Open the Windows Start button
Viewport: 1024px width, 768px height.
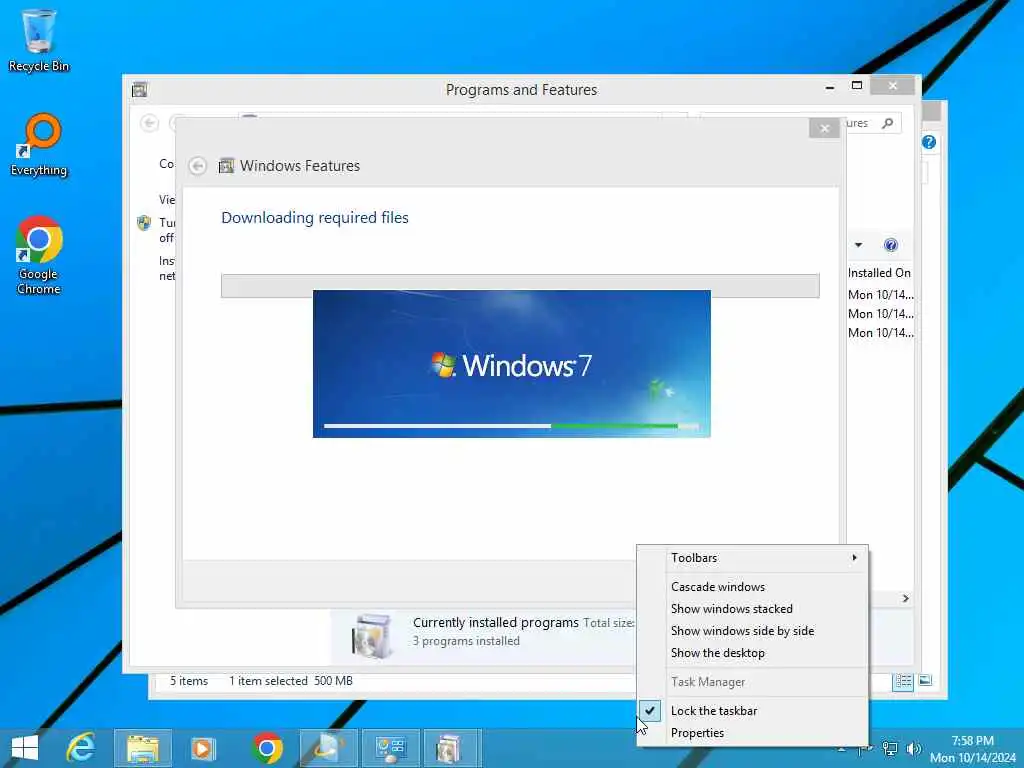[x=25, y=748]
